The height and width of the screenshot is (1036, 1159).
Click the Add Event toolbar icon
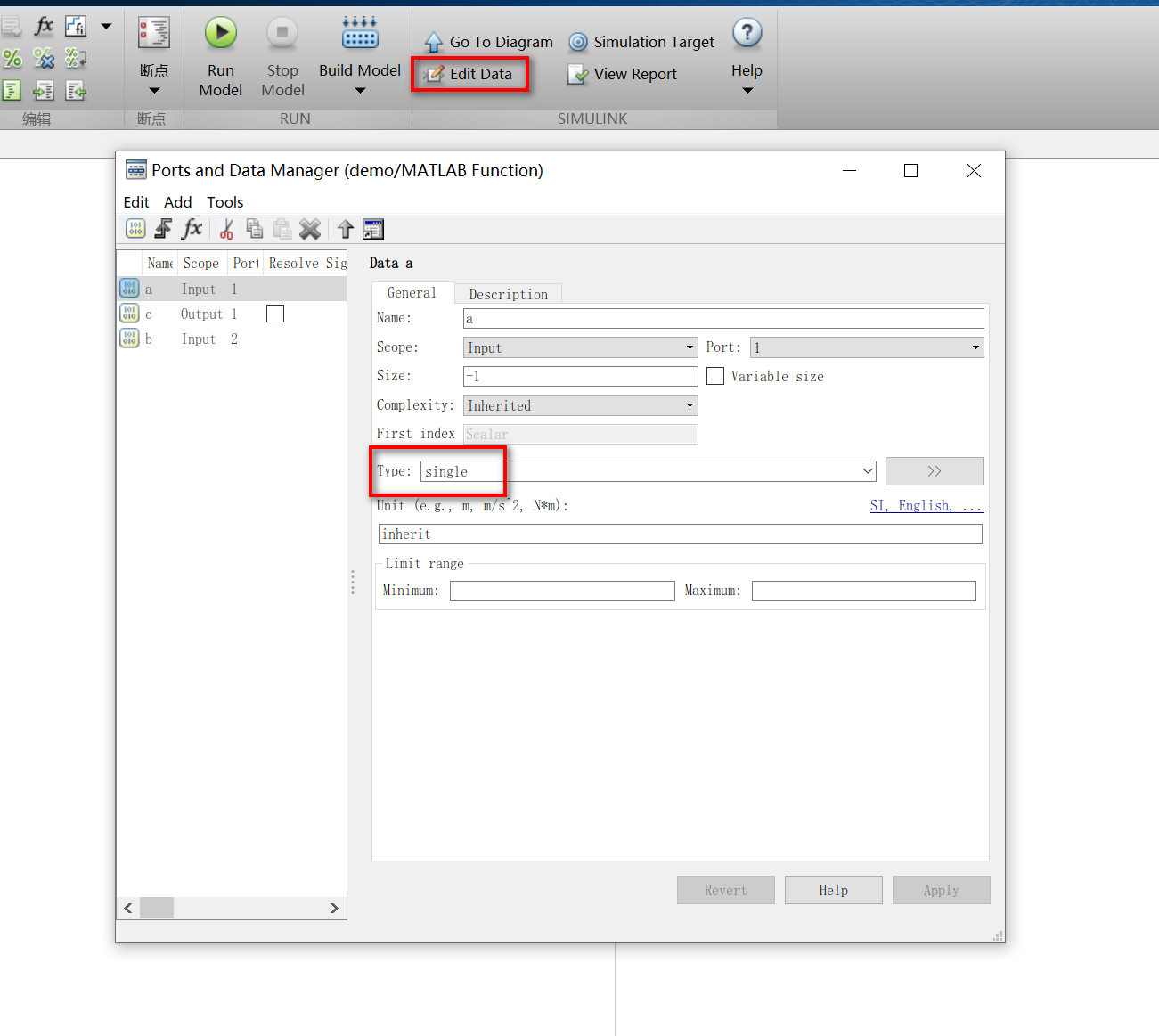click(163, 229)
